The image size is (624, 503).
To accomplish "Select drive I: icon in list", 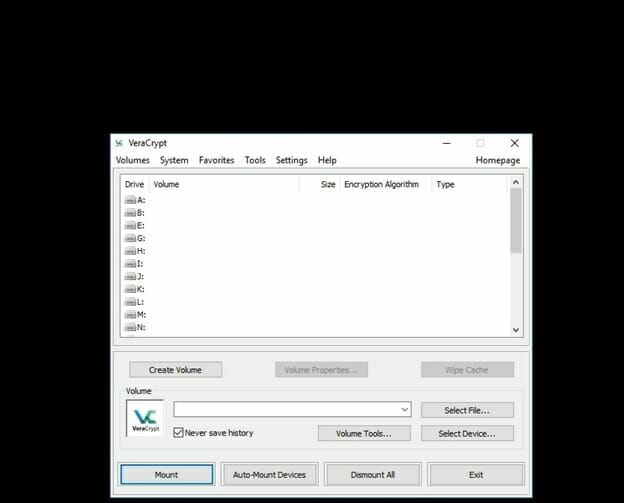I will pos(130,263).
